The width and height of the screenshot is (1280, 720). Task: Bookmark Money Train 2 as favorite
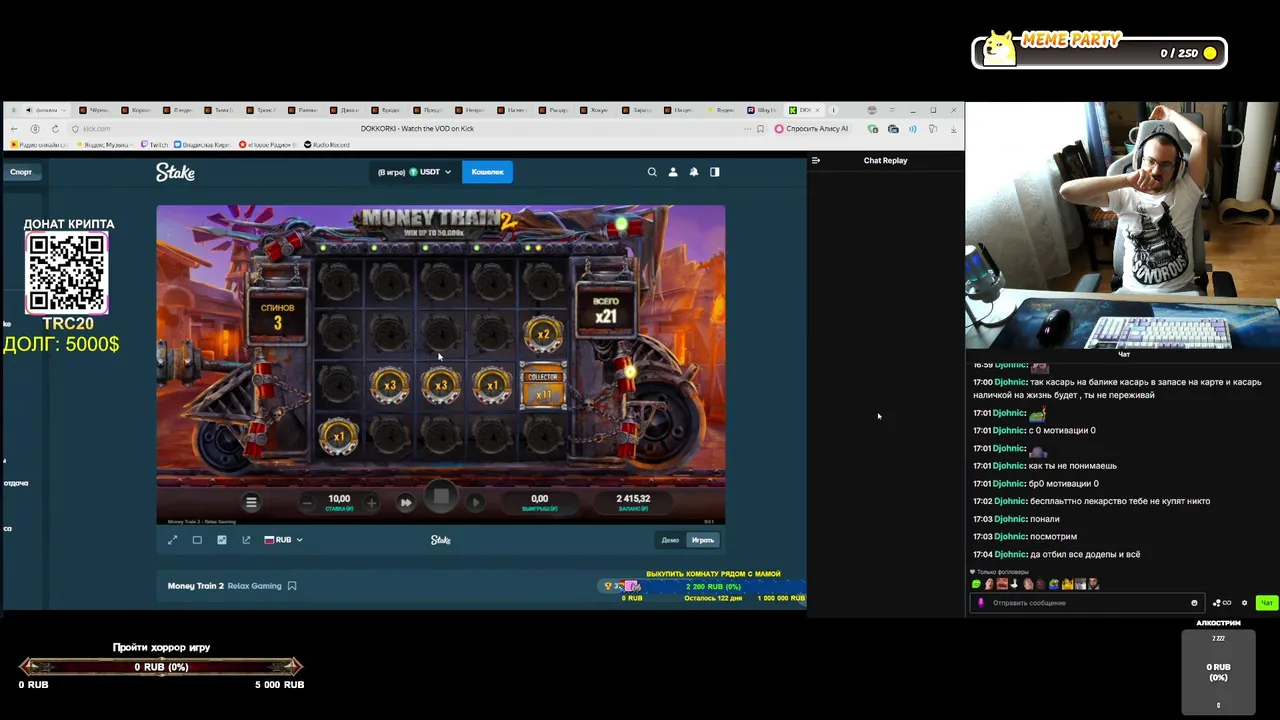pos(292,586)
